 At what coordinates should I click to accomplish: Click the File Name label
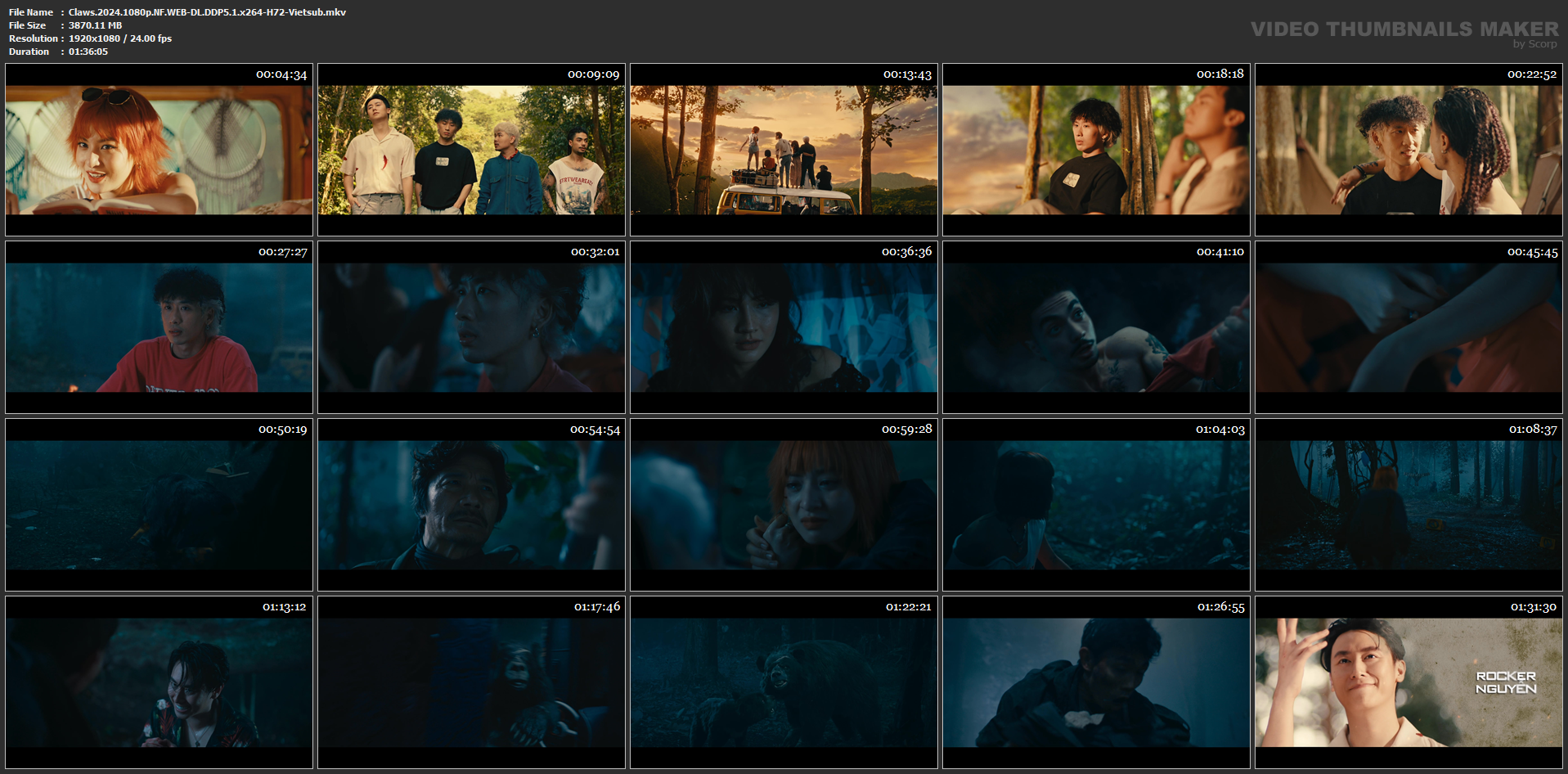(x=31, y=12)
